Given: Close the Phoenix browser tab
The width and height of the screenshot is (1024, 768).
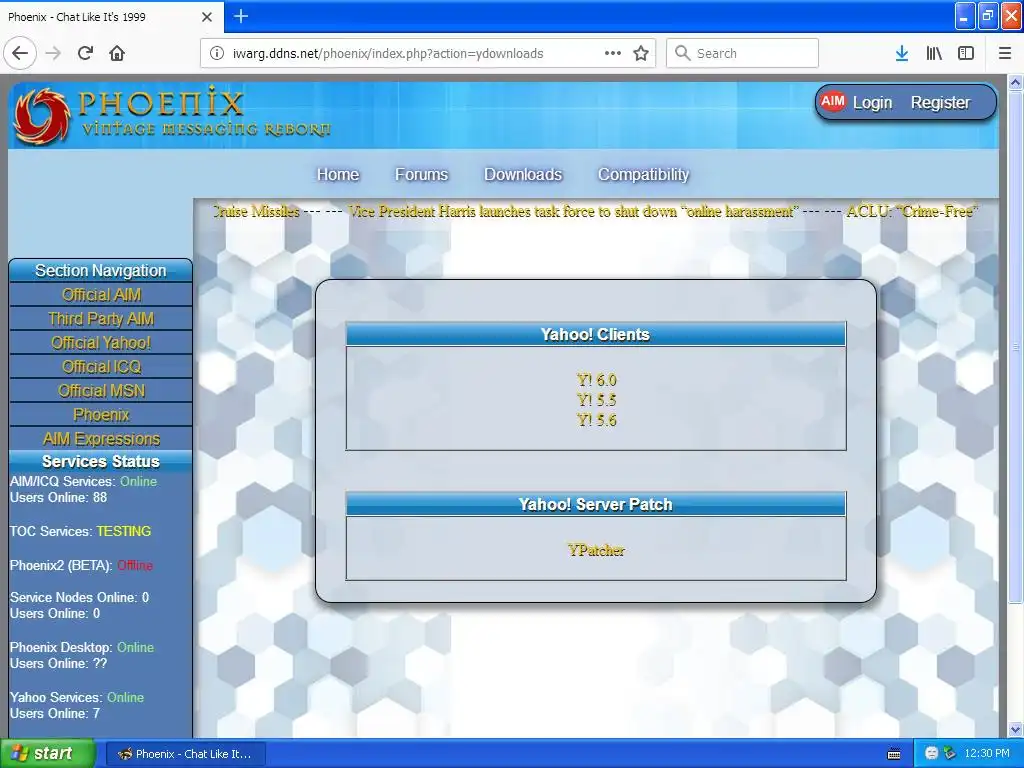Looking at the screenshot, I should (x=207, y=17).
